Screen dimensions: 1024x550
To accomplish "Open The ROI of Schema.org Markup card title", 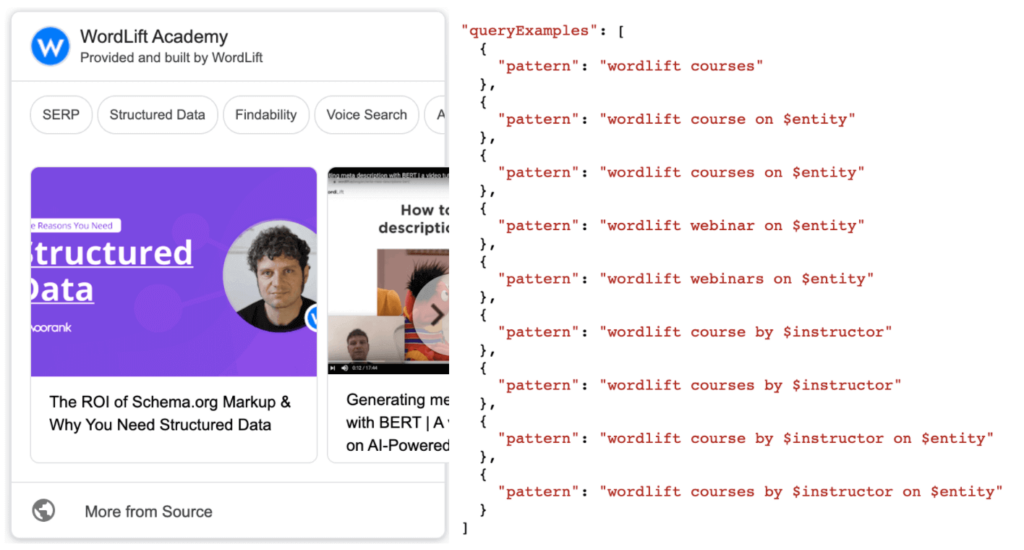I will point(170,413).
